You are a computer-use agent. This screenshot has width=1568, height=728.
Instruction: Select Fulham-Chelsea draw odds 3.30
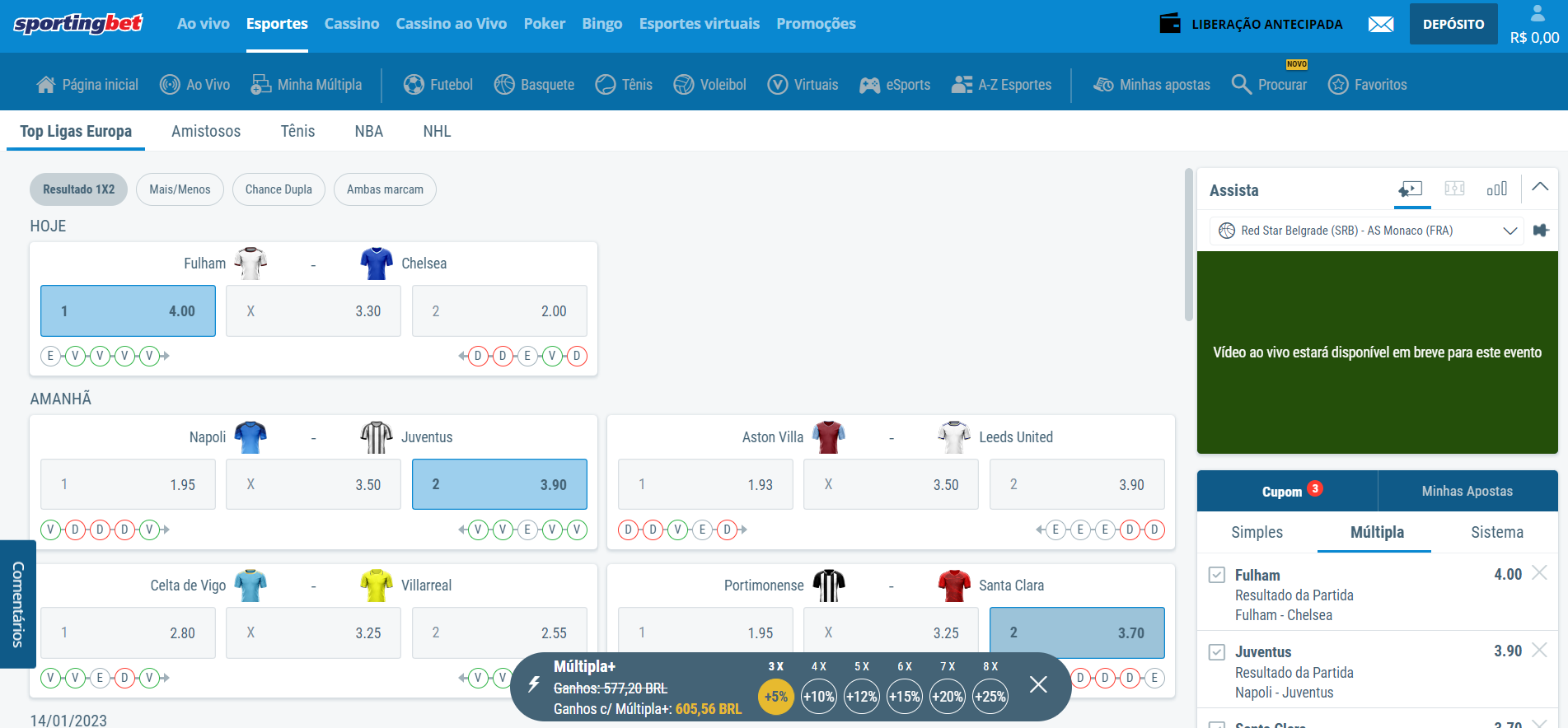pos(313,311)
